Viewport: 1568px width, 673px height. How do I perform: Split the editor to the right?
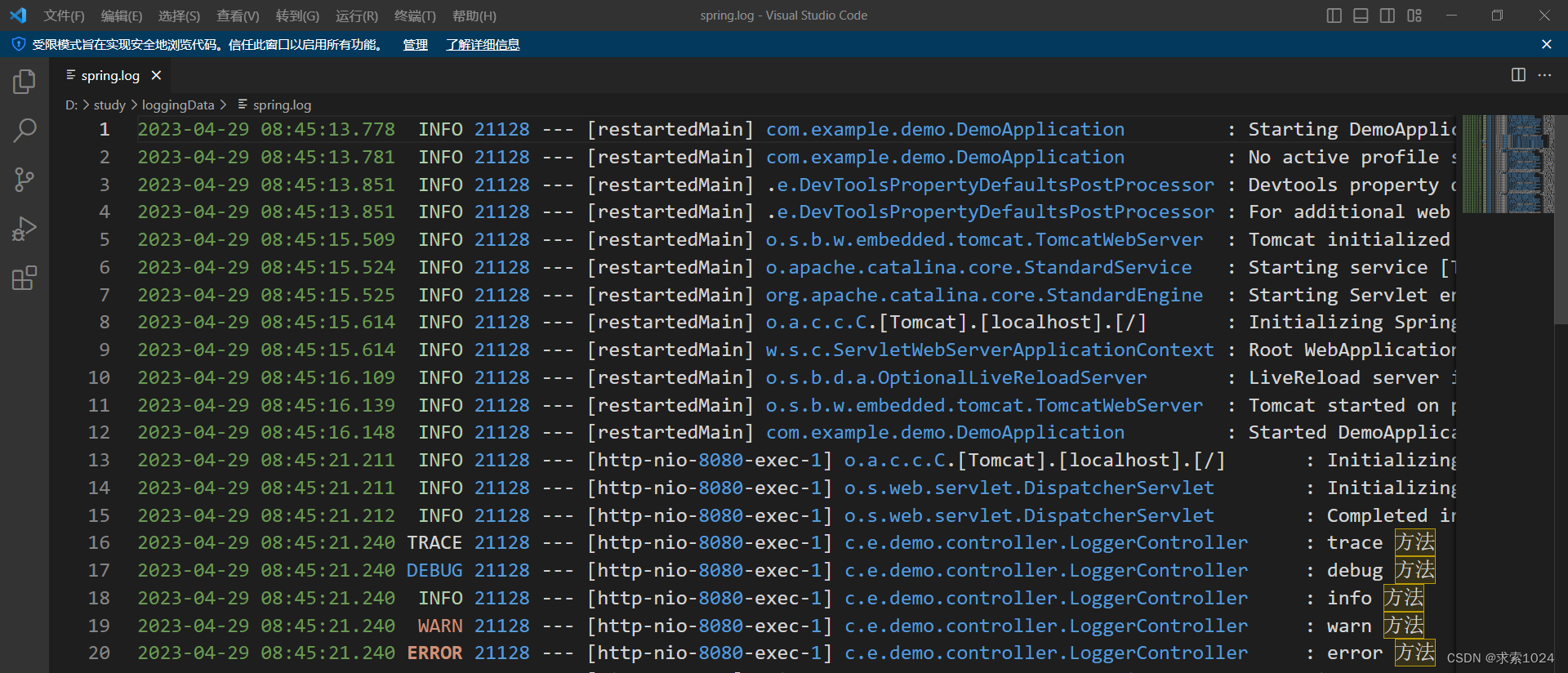point(1518,75)
